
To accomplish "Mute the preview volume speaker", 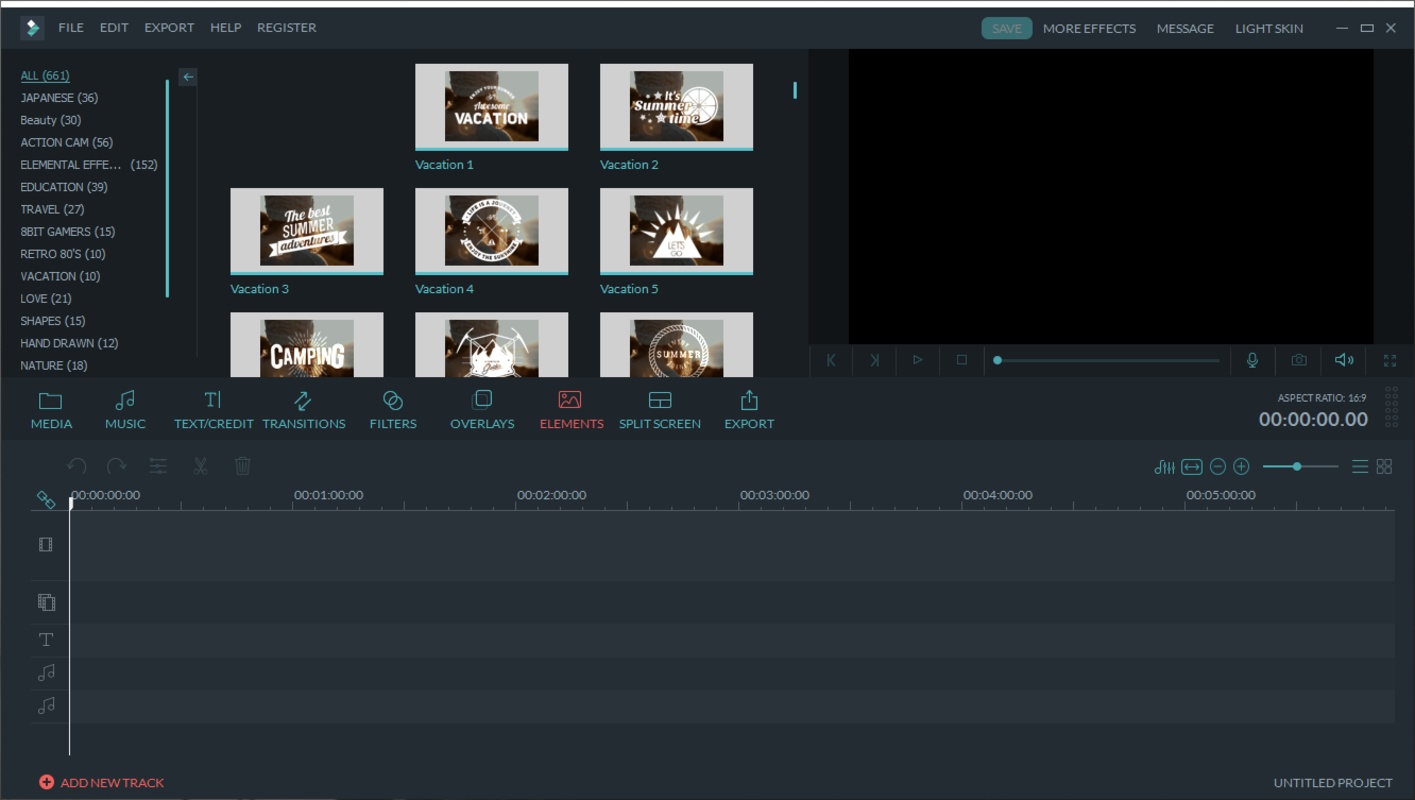I will (x=1344, y=360).
